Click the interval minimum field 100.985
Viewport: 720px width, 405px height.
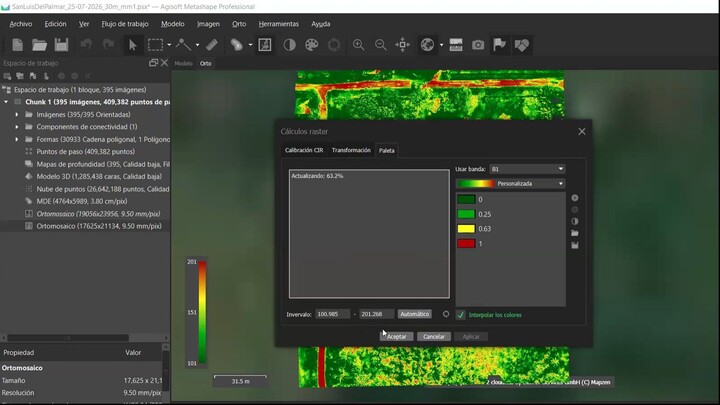332,314
